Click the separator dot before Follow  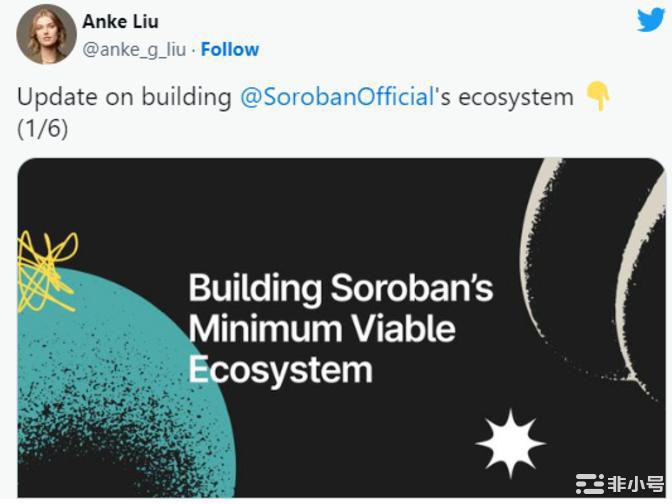pos(195,49)
